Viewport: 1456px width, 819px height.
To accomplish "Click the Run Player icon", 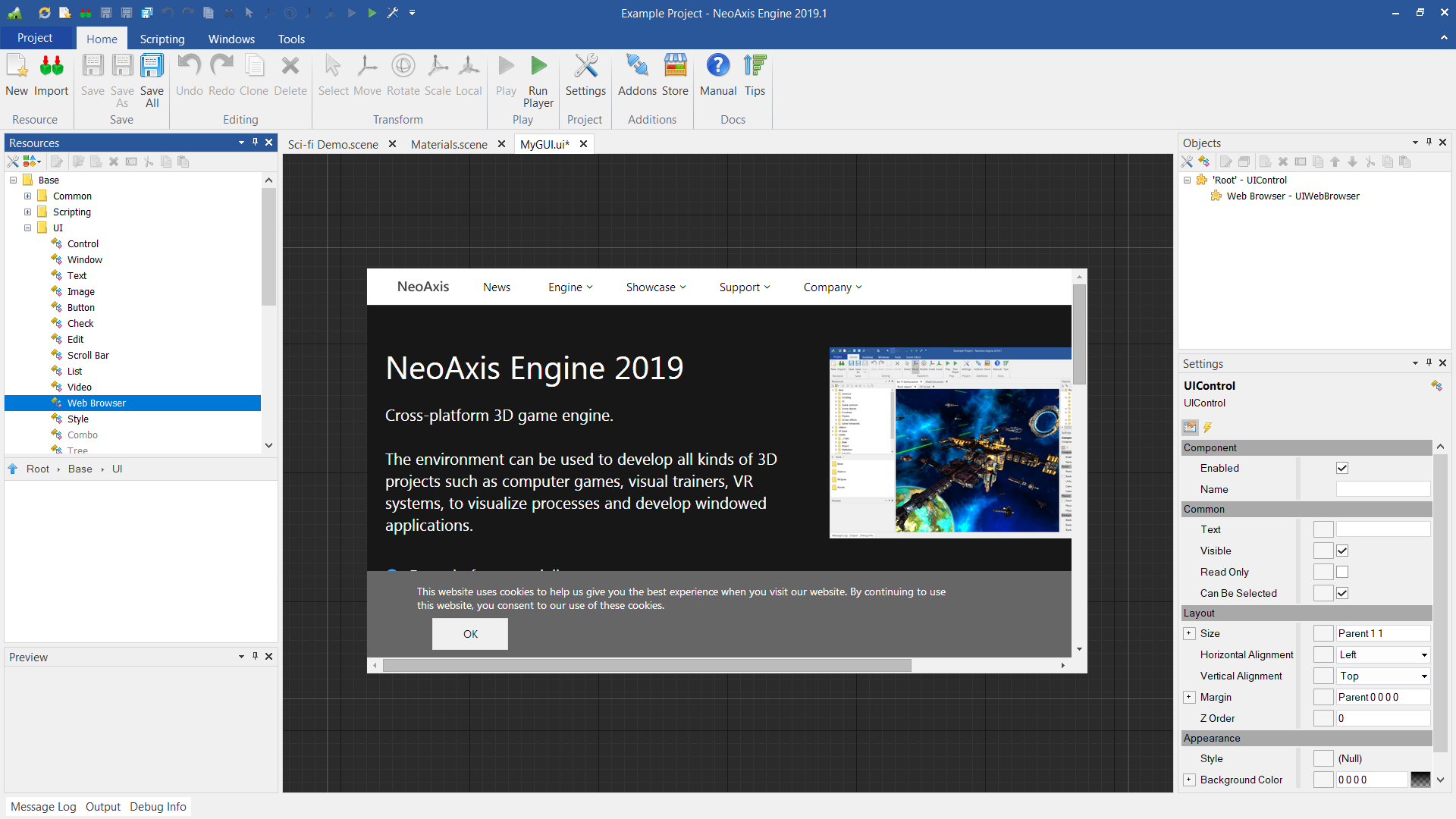I will (x=538, y=67).
